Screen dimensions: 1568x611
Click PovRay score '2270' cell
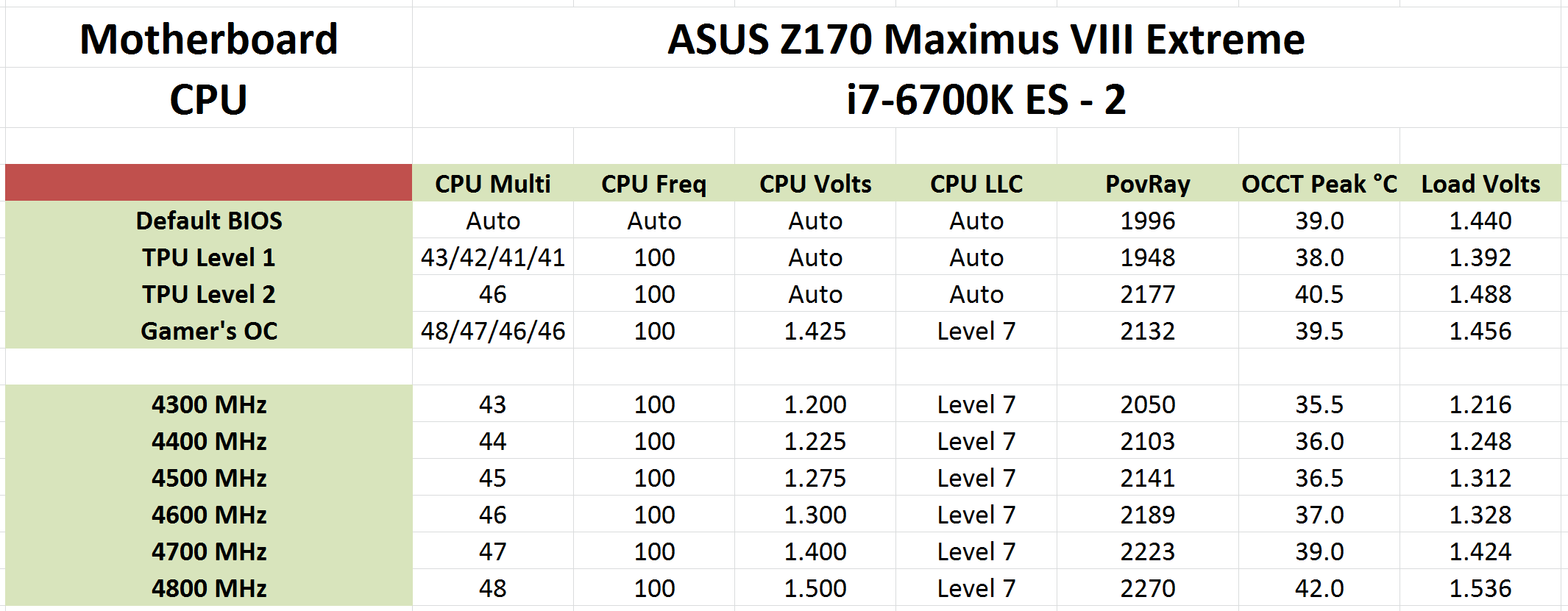click(x=1148, y=587)
